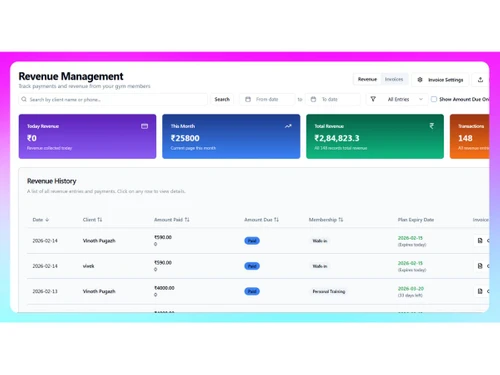Open the Vinoth Pugazh 2026-02-13 row

tap(258, 291)
